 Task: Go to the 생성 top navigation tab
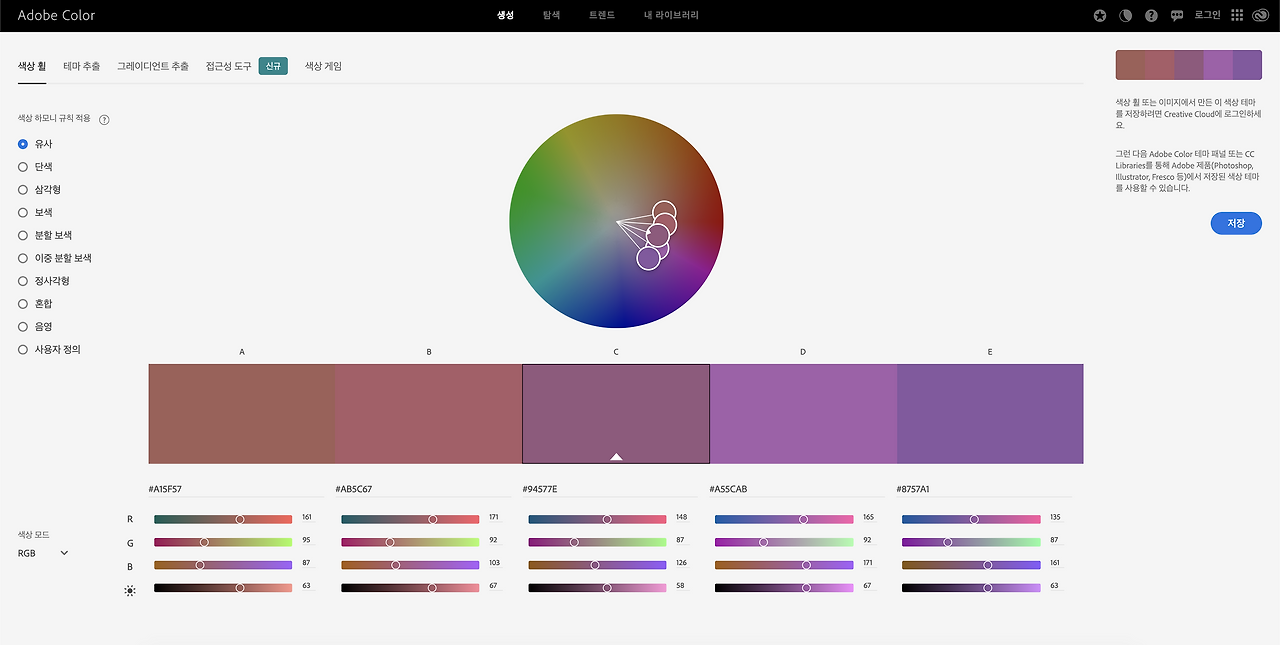(x=505, y=16)
